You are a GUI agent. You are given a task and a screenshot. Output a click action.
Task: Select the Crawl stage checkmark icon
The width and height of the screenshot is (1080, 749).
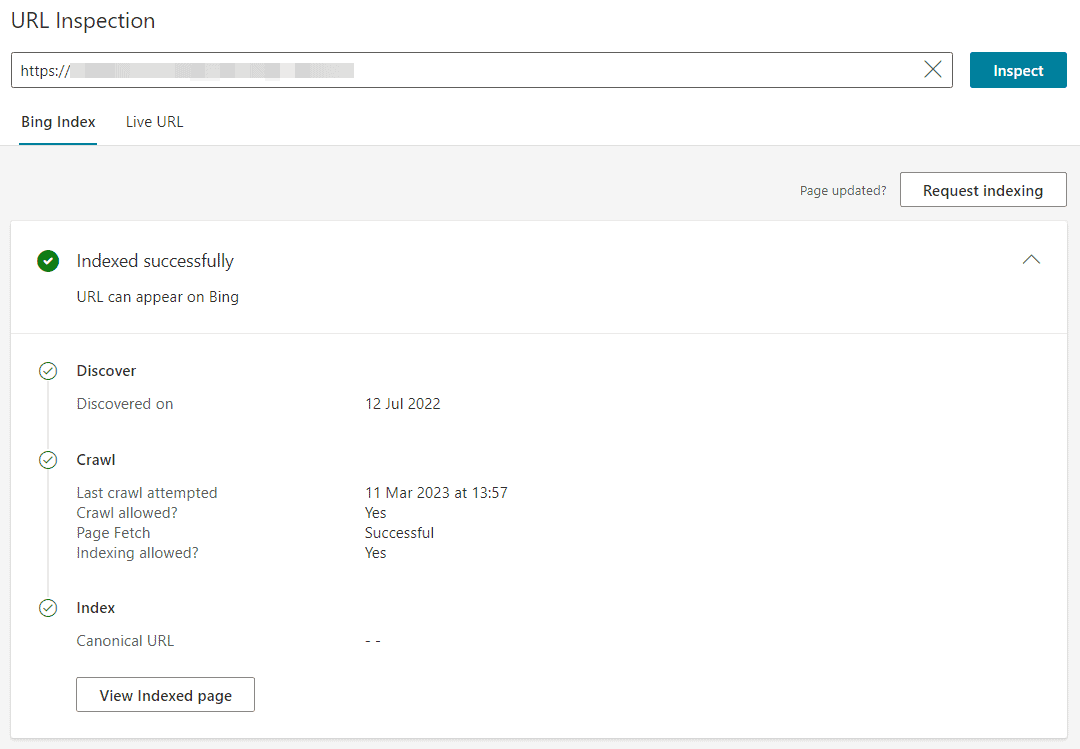pyautogui.click(x=48, y=459)
